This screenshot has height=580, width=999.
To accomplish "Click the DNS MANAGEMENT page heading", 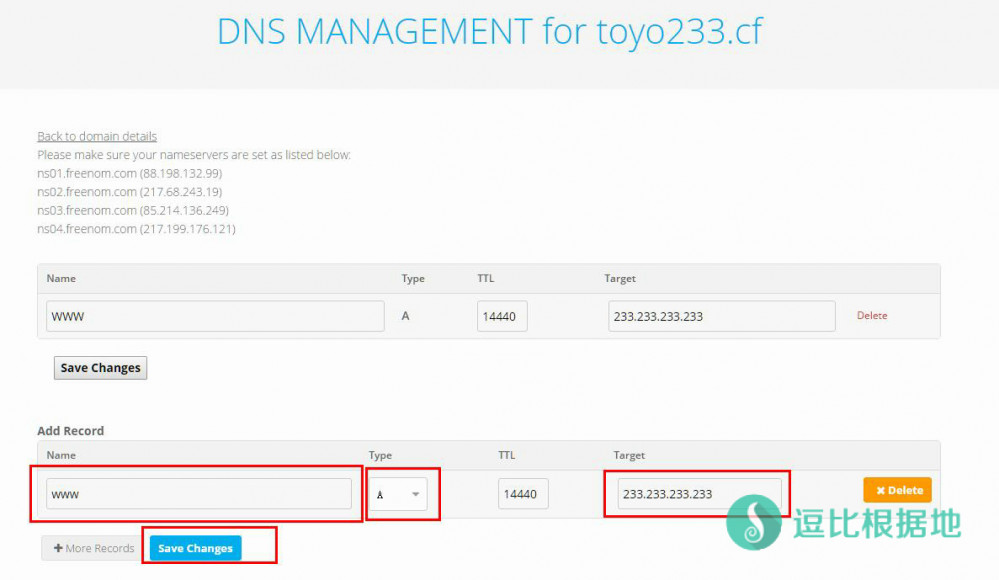I will (x=489, y=32).
